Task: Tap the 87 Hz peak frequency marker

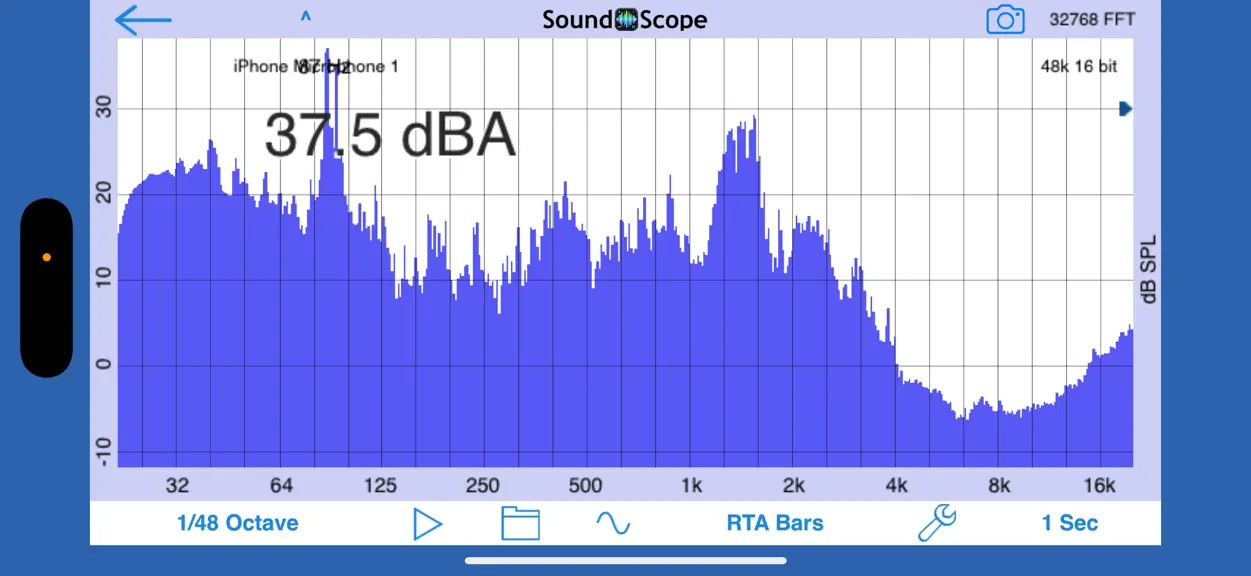Action: tap(324, 67)
